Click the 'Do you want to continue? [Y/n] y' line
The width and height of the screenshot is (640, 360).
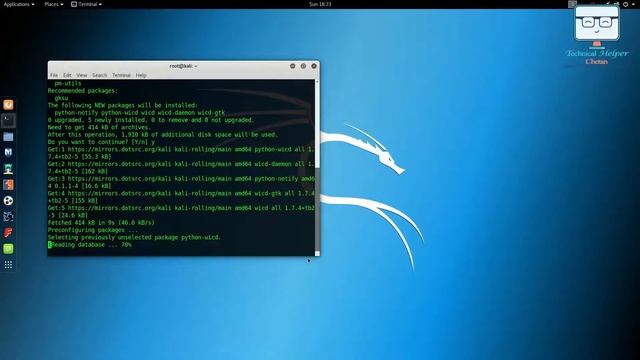click(101, 142)
